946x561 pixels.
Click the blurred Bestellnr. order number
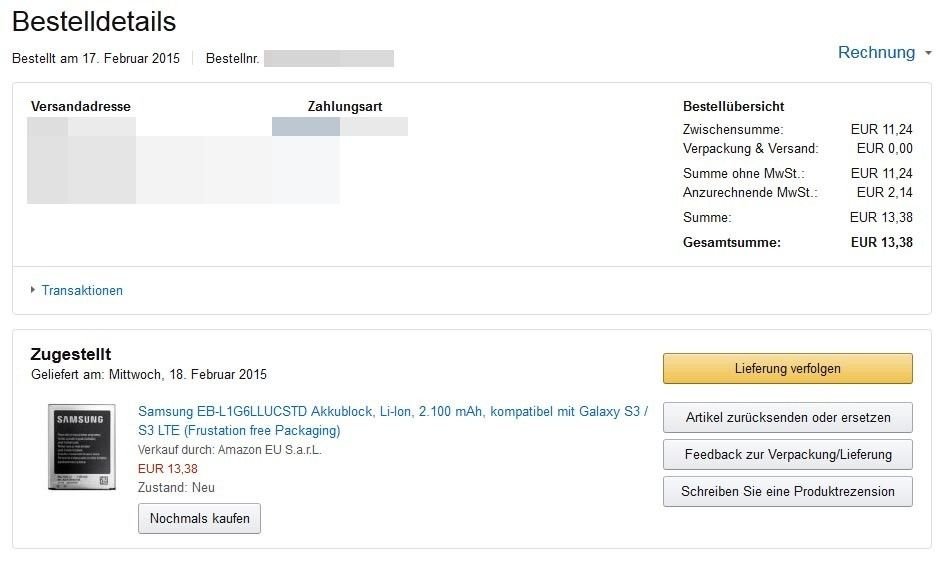pos(329,59)
